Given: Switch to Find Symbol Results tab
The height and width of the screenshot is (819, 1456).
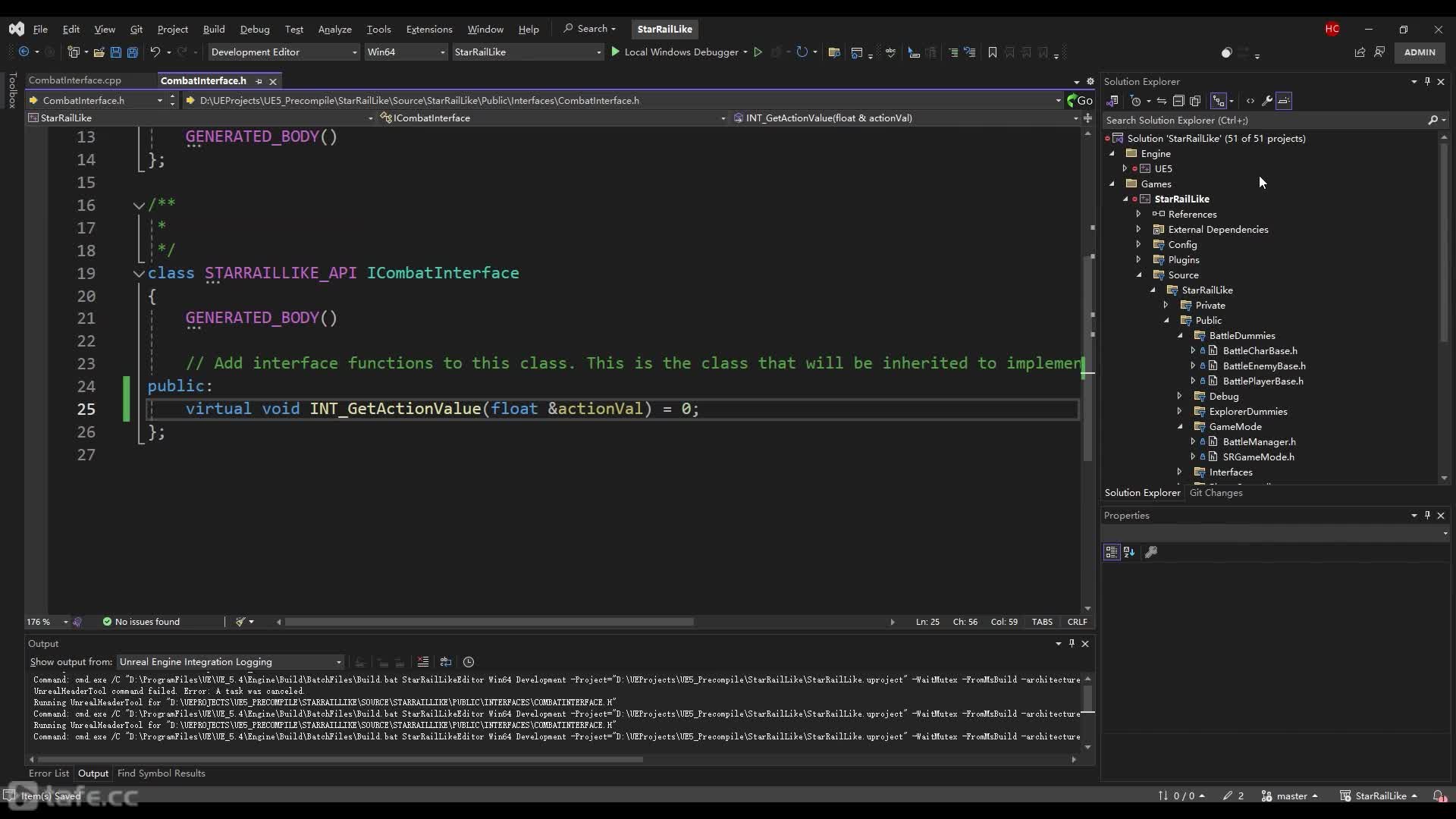Looking at the screenshot, I should tap(161, 773).
